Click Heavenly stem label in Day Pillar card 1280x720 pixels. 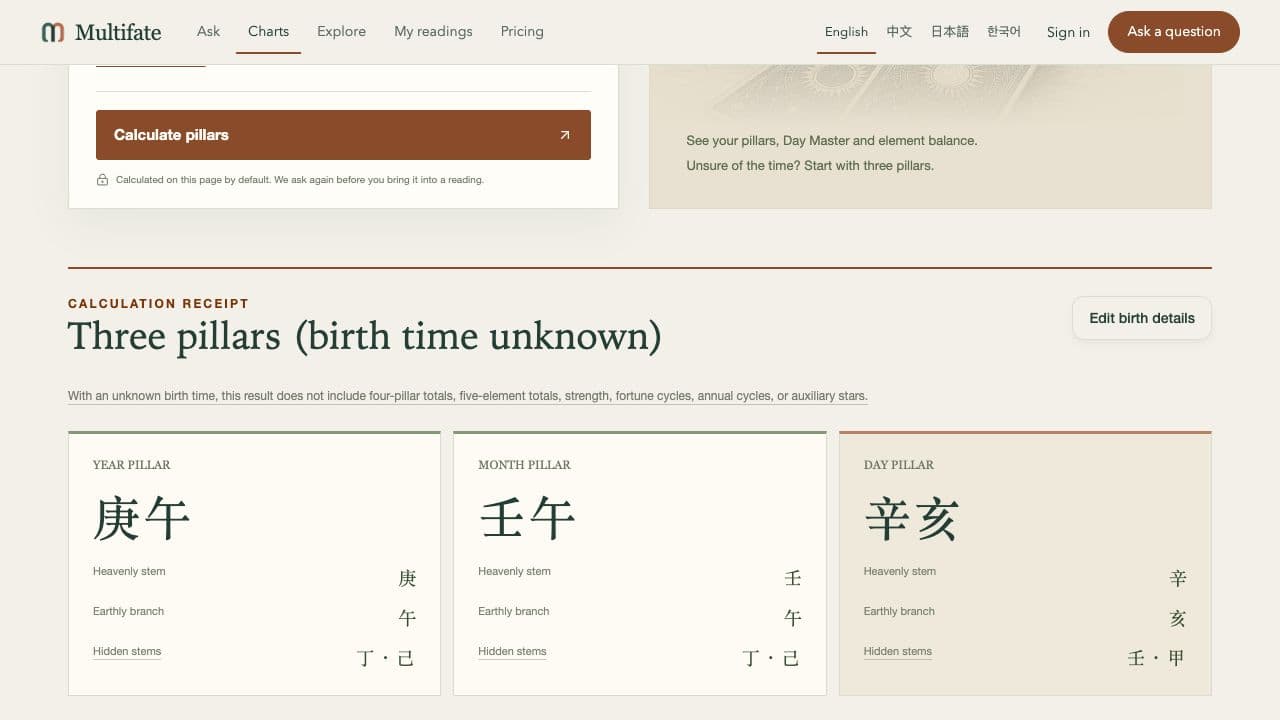coord(900,571)
